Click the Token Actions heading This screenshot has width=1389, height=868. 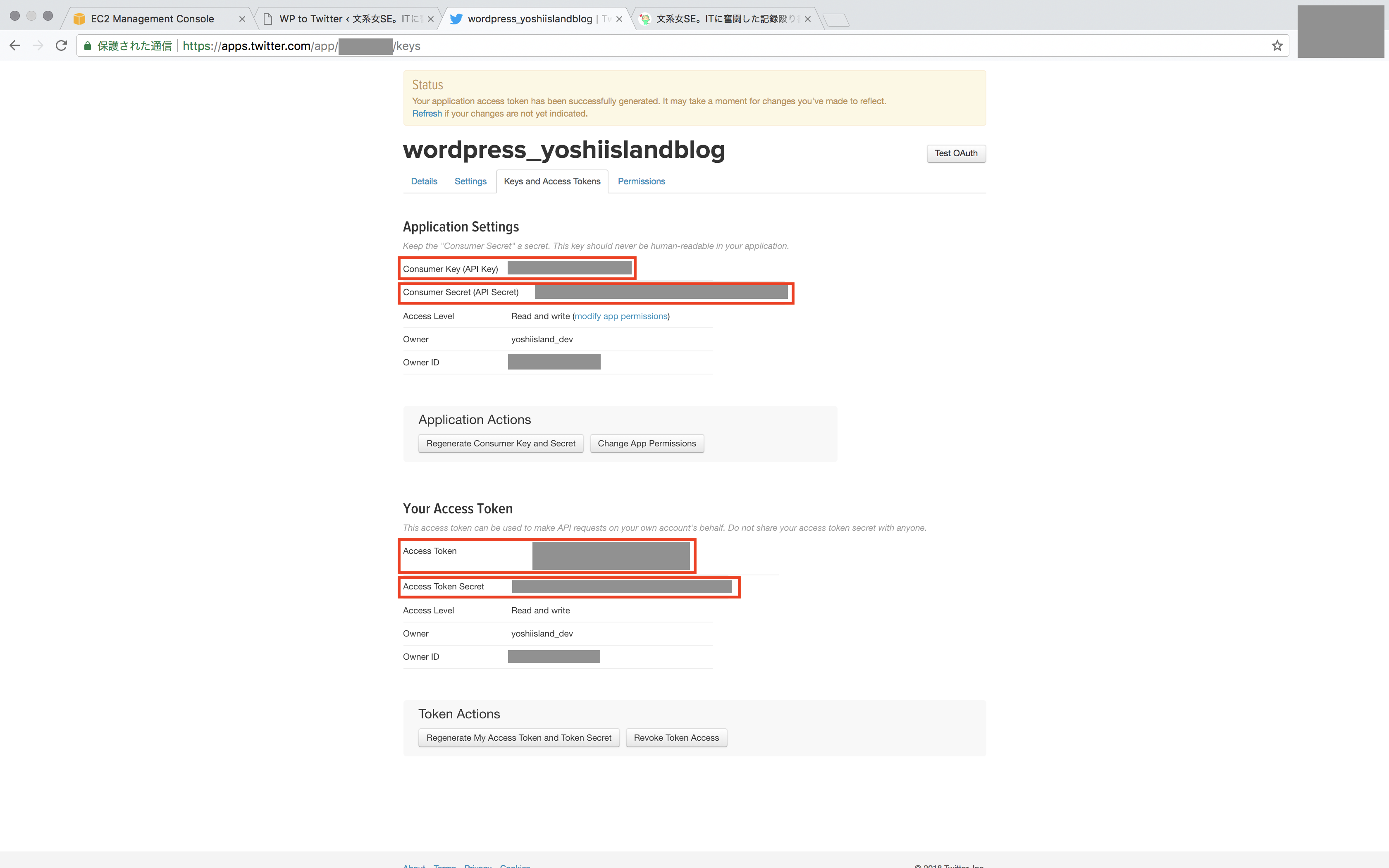point(459,714)
